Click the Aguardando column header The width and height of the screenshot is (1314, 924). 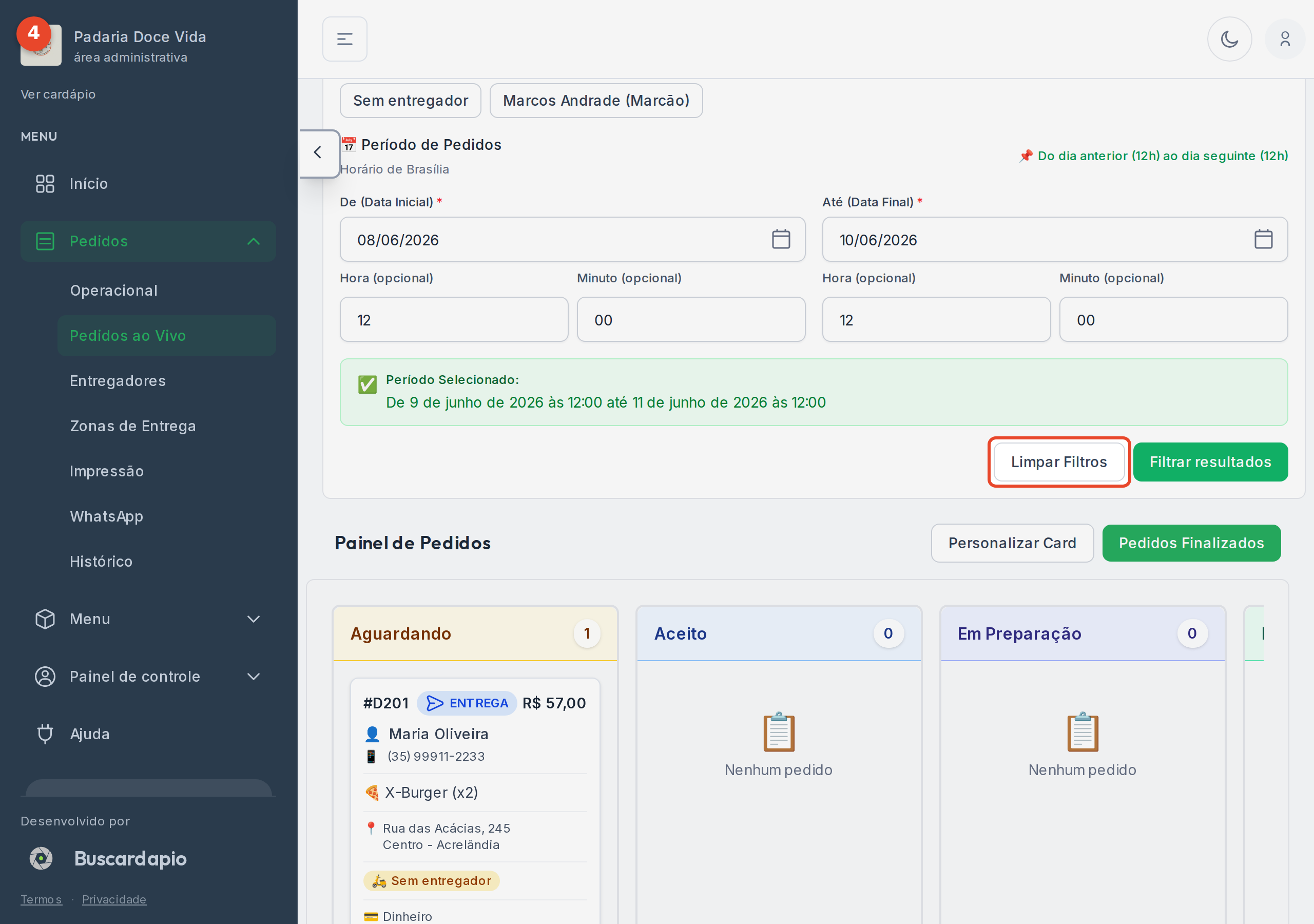(475, 634)
